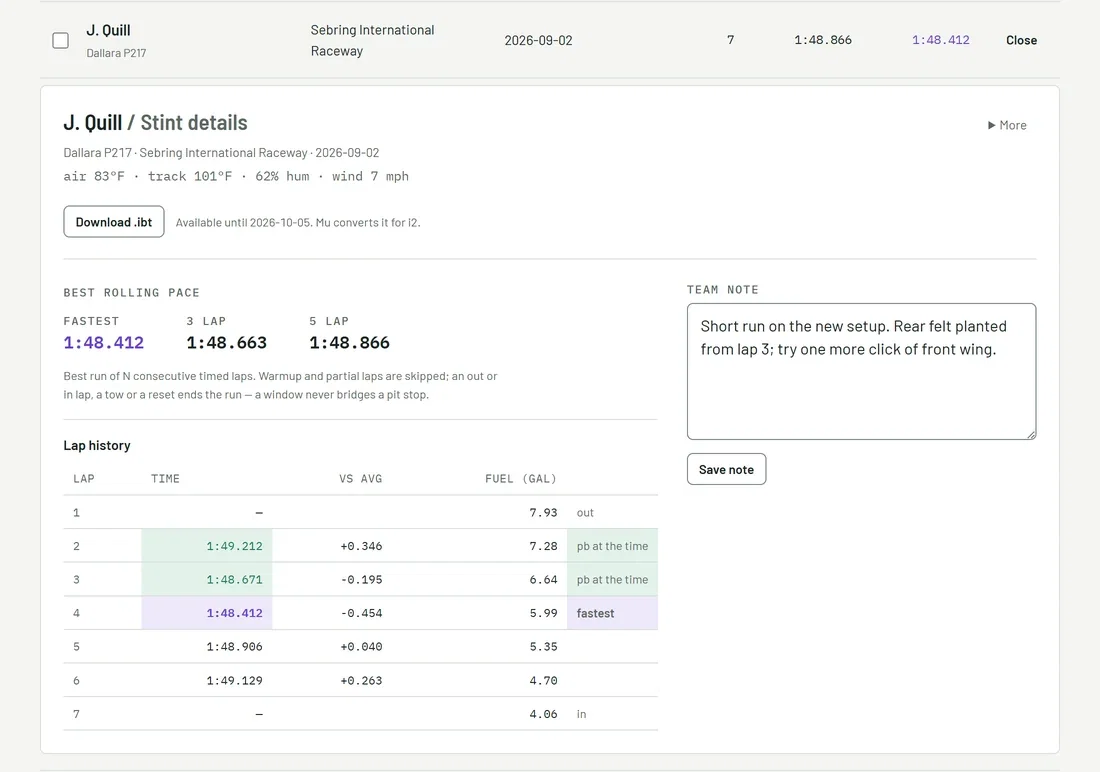1100x772 pixels.
Task: Click the BEST ROLLING PACE label
Action: pyautogui.click(x=132, y=293)
